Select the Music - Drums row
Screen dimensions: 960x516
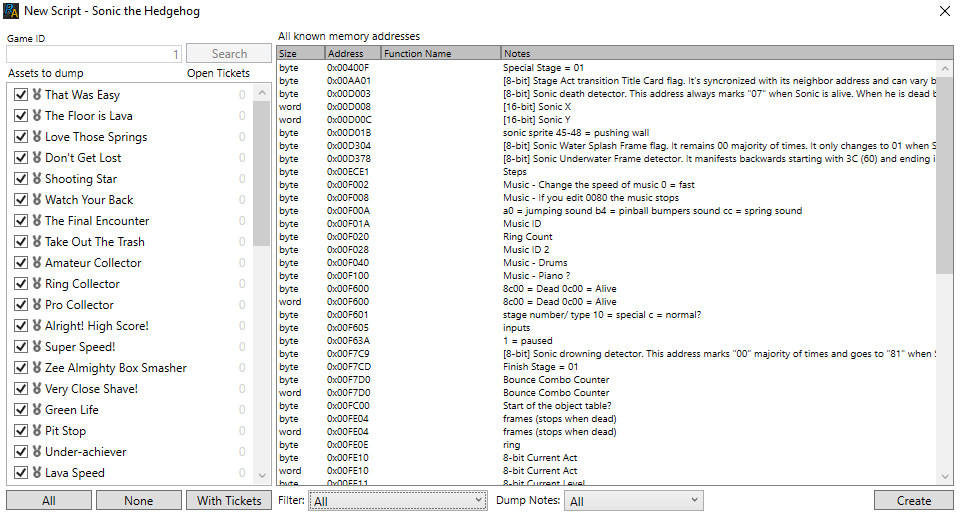(x=606, y=263)
